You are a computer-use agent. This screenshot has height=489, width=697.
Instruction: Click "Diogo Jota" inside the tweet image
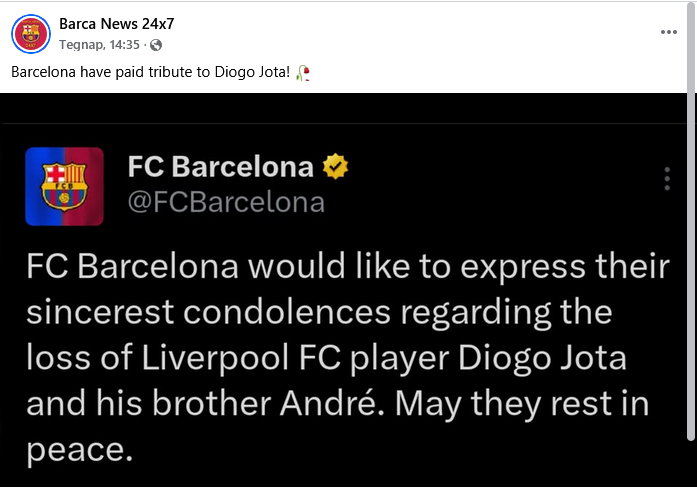542,359
